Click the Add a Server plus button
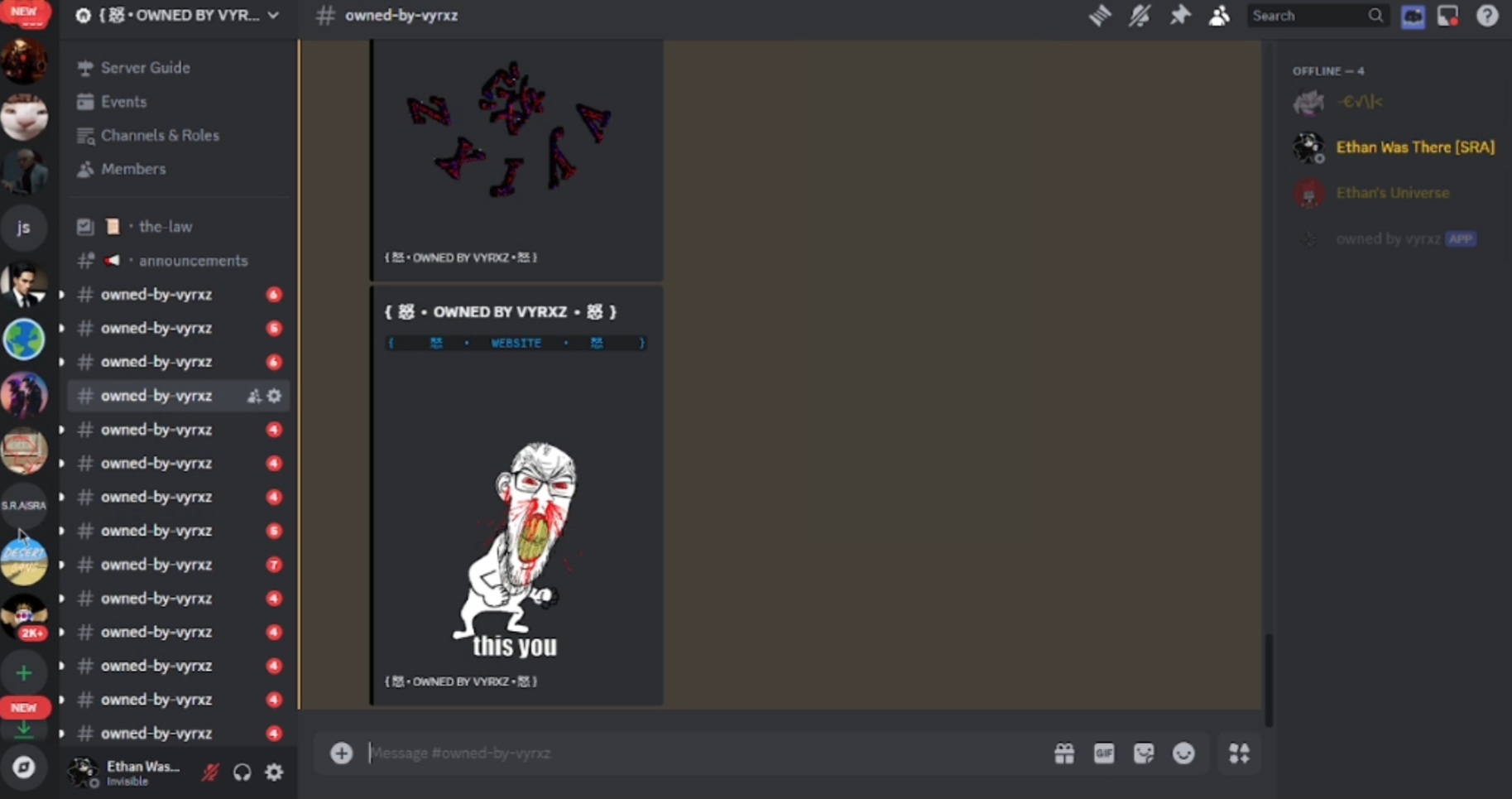 (x=24, y=673)
